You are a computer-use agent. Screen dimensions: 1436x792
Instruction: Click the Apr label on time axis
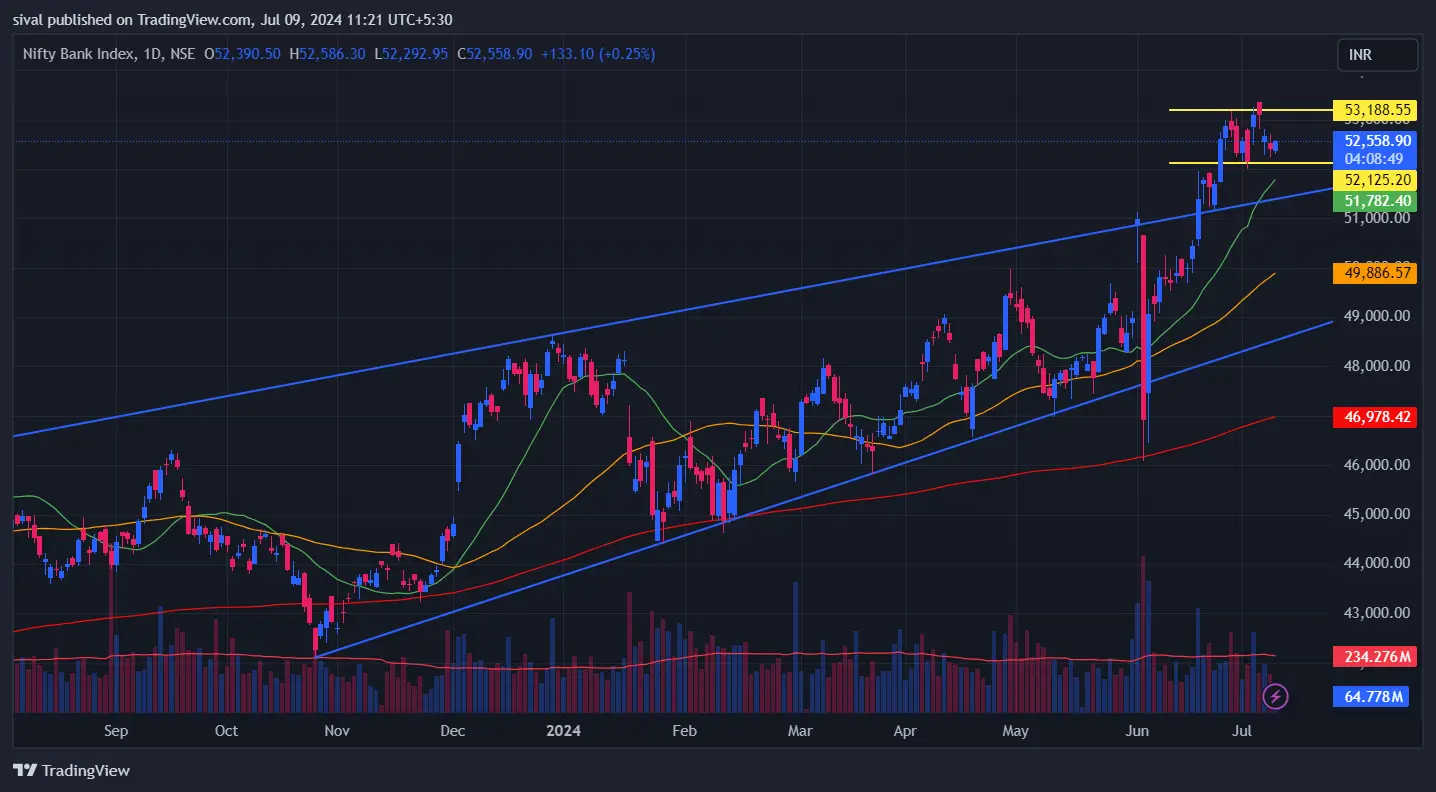[904, 731]
